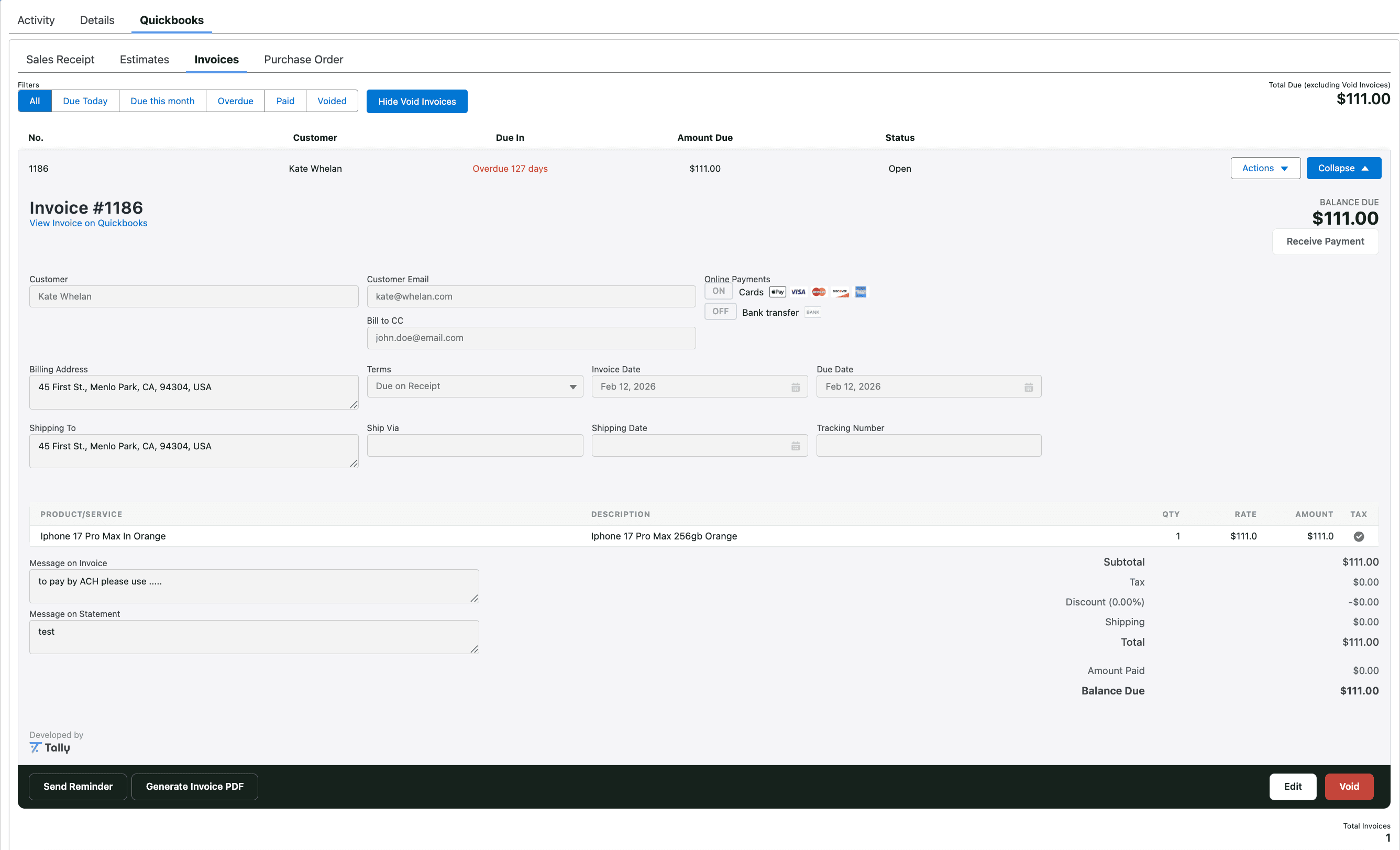
Task: Click product 'Iphone 17 Pro Max In Orange'
Action: (103, 536)
